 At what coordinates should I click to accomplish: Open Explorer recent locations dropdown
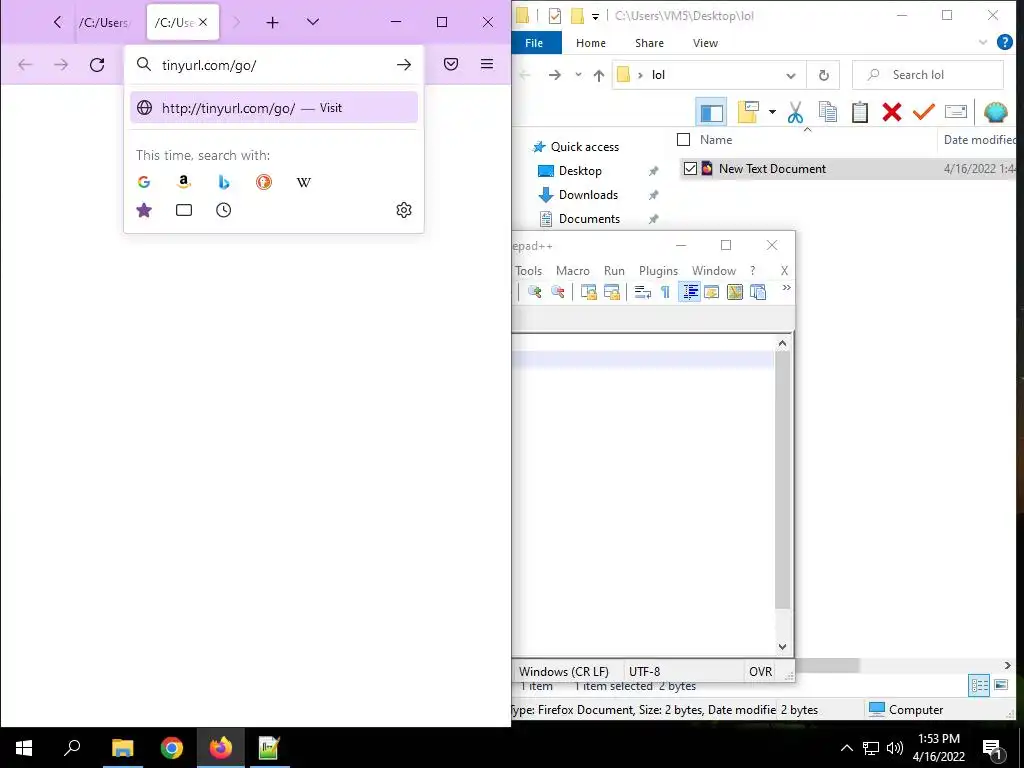(578, 75)
